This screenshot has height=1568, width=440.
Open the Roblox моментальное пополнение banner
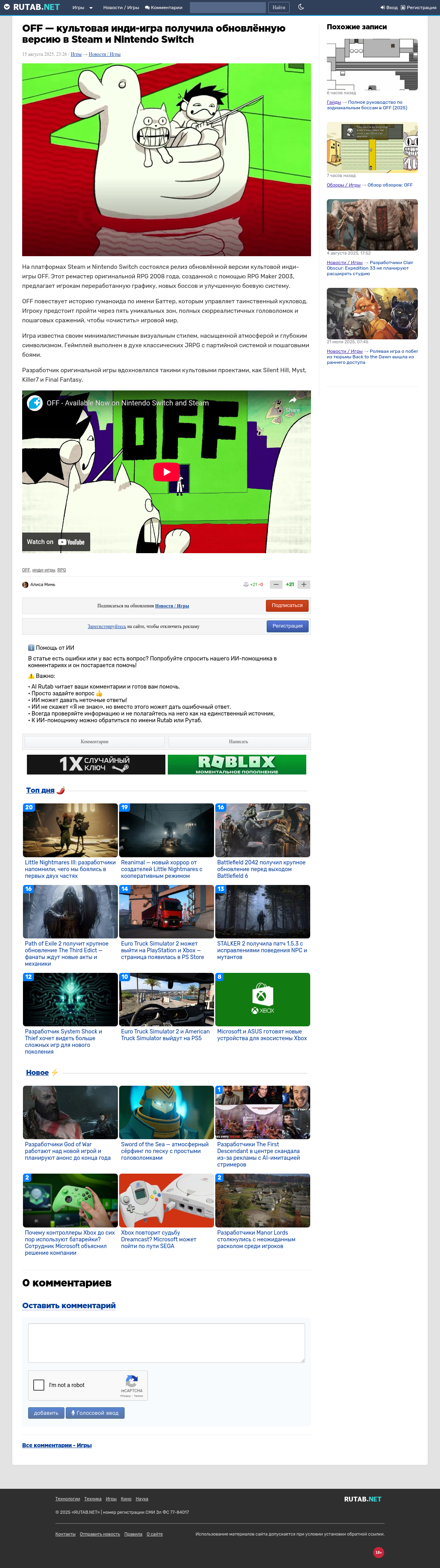click(x=237, y=765)
